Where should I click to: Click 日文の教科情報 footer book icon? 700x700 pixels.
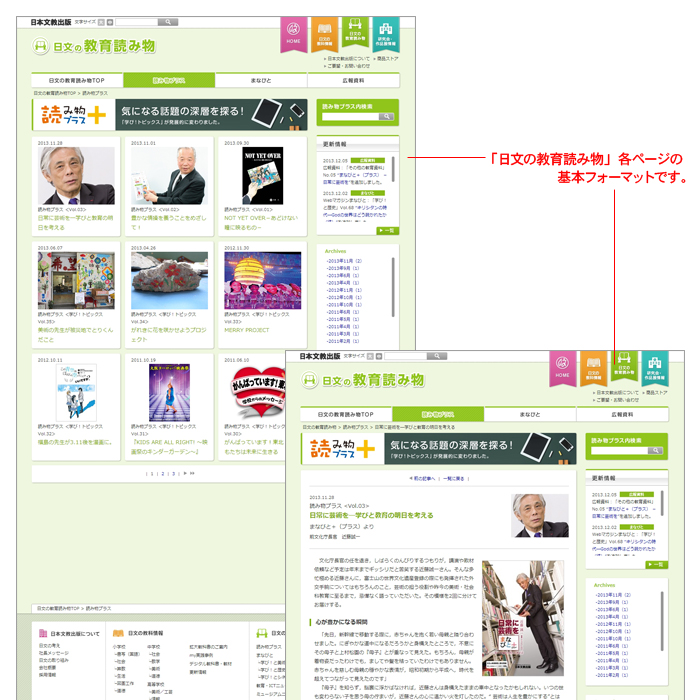118,633
